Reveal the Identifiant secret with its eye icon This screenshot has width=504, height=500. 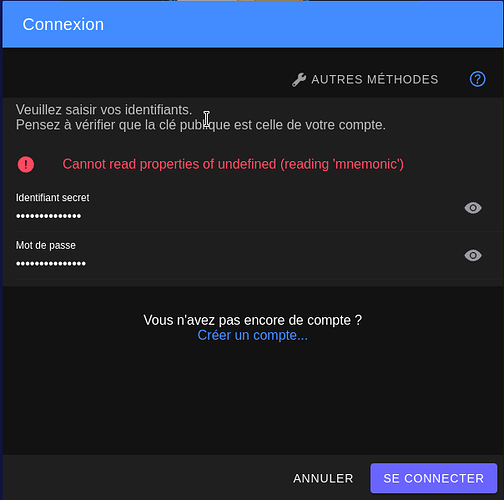(473, 208)
